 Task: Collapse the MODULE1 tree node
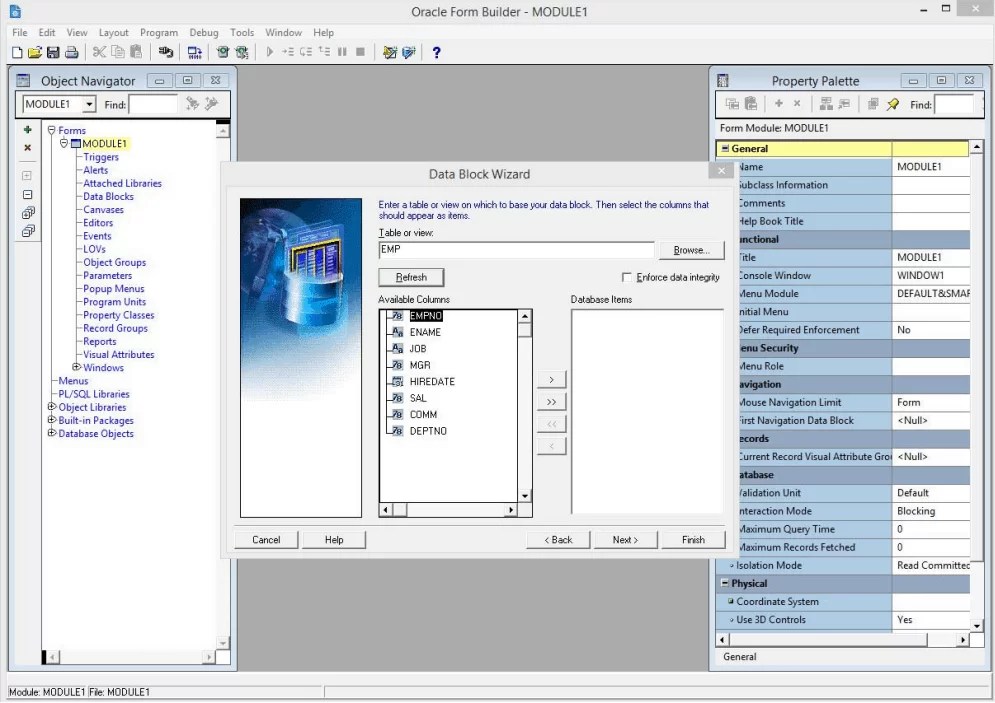63,143
